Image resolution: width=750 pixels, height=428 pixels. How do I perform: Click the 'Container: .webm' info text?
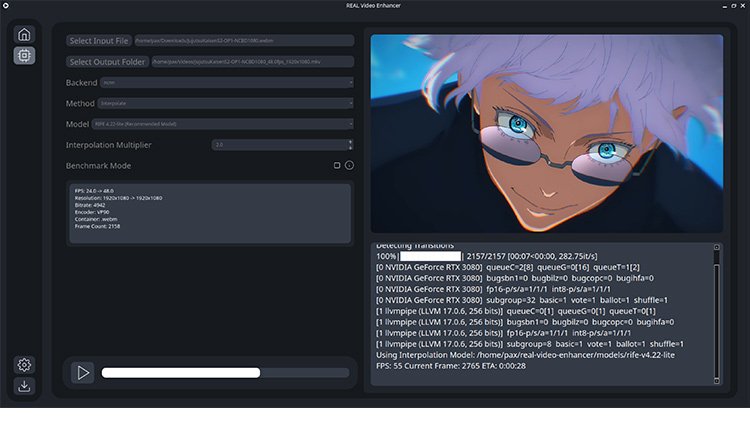[x=96, y=219]
